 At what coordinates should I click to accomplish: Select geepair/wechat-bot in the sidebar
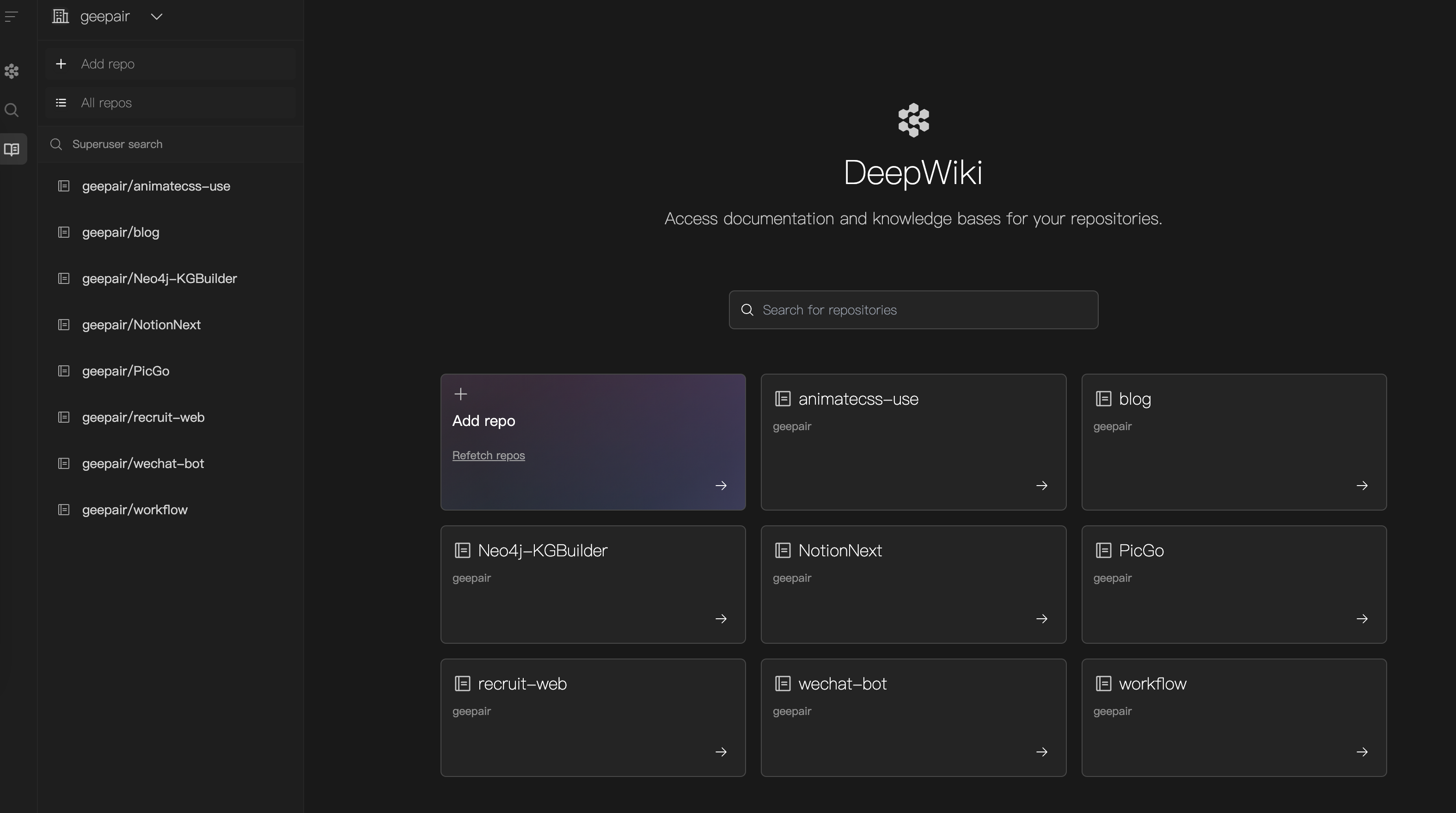tap(142, 463)
